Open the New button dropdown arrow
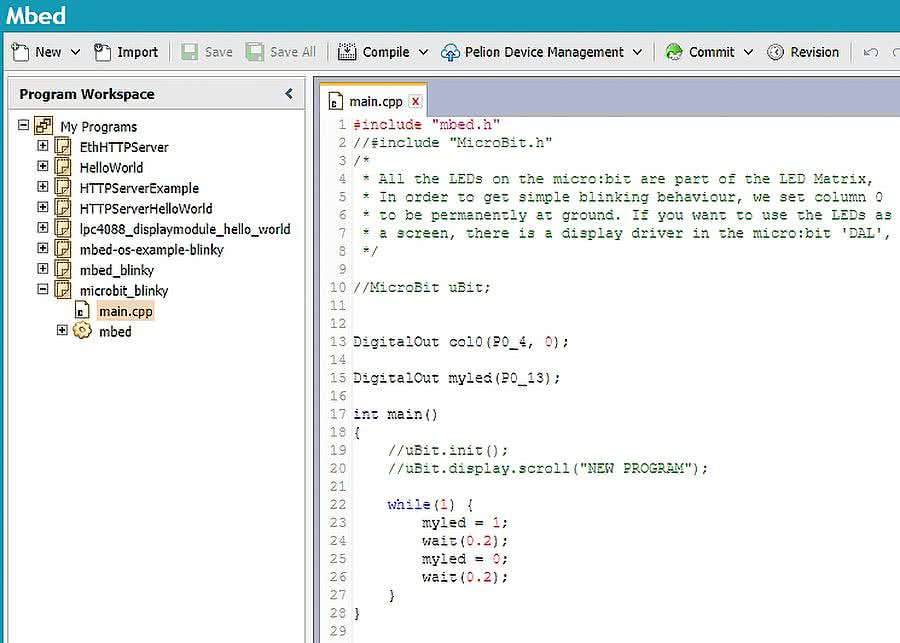Viewport: 900px width, 643px height. [x=74, y=52]
